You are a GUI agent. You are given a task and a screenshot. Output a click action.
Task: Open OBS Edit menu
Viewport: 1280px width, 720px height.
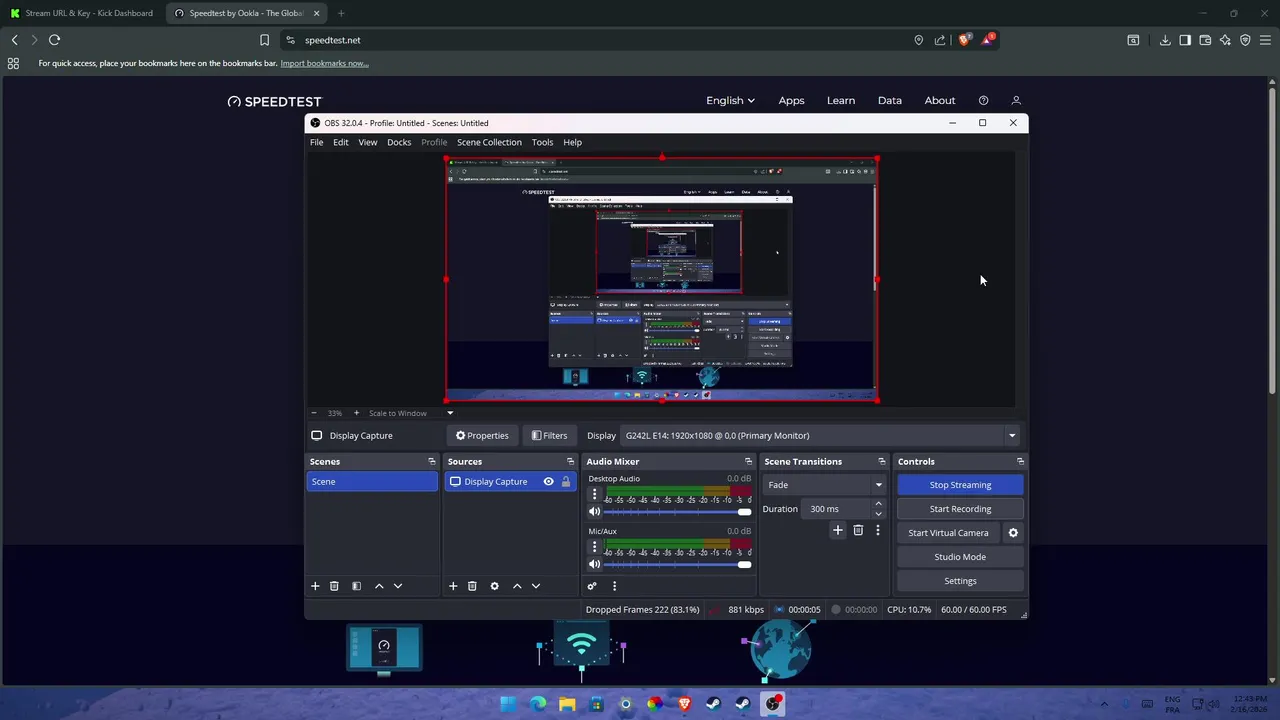click(x=341, y=142)
